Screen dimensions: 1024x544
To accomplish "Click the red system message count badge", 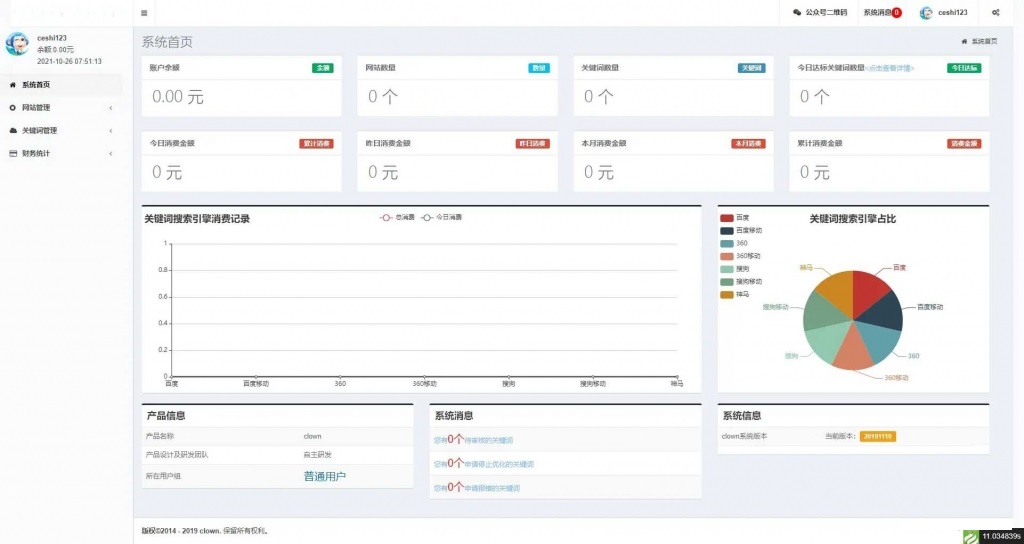I will click(896, 13).
